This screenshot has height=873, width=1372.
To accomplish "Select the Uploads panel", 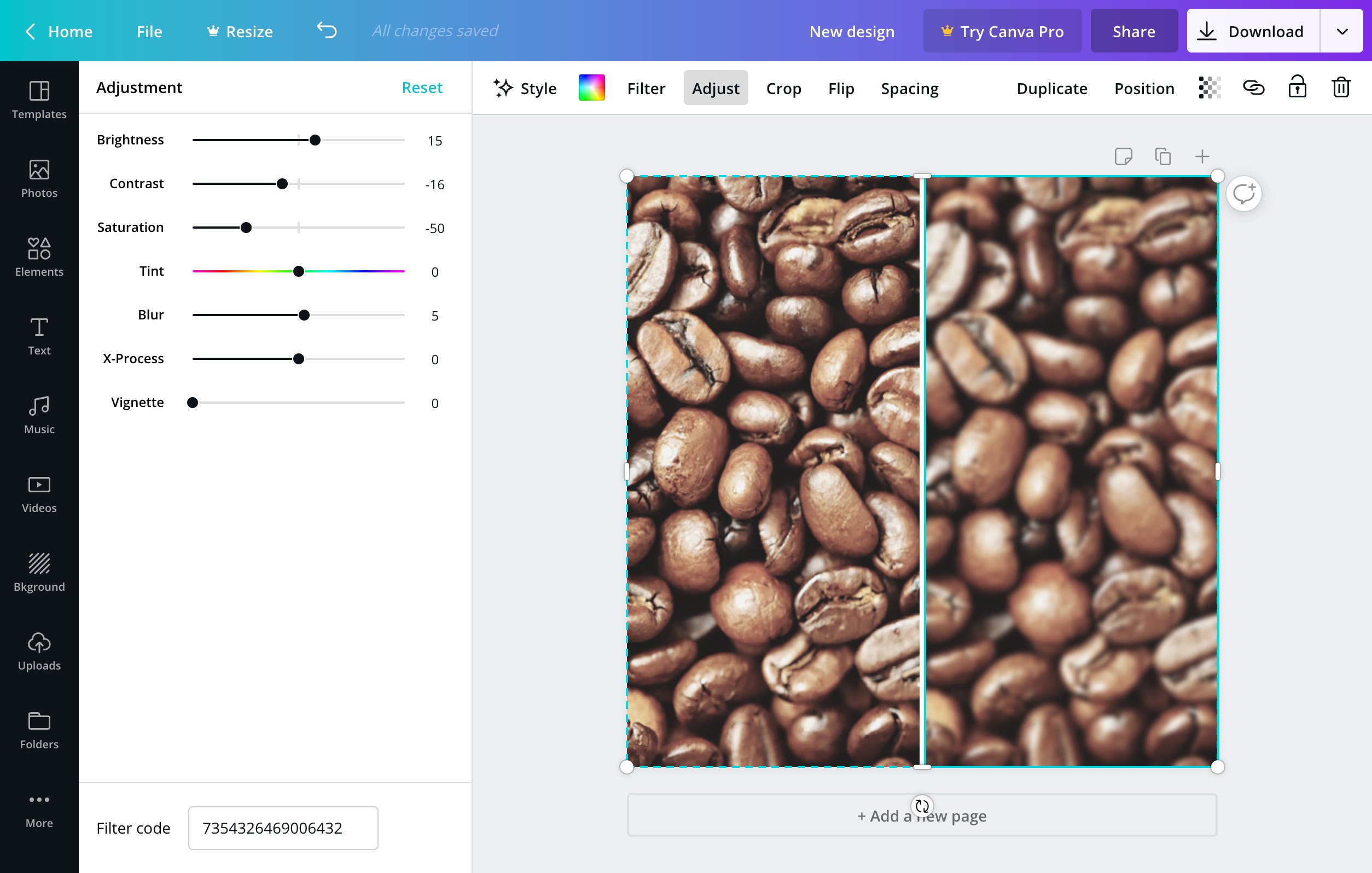I will point(39,651).
